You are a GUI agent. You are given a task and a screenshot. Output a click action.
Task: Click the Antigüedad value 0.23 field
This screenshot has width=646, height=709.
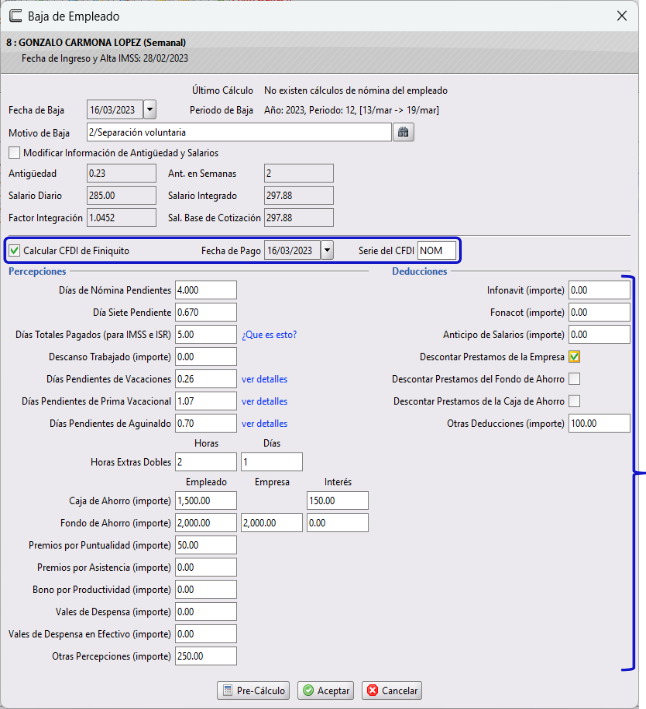(x=122, y=174)
